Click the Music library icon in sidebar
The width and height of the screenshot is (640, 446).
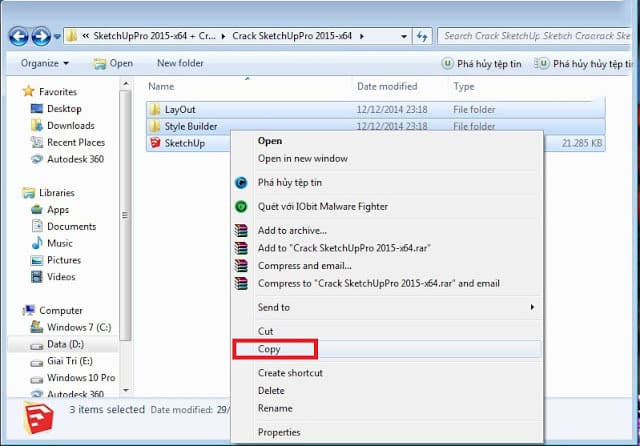[x=37, y=243]
